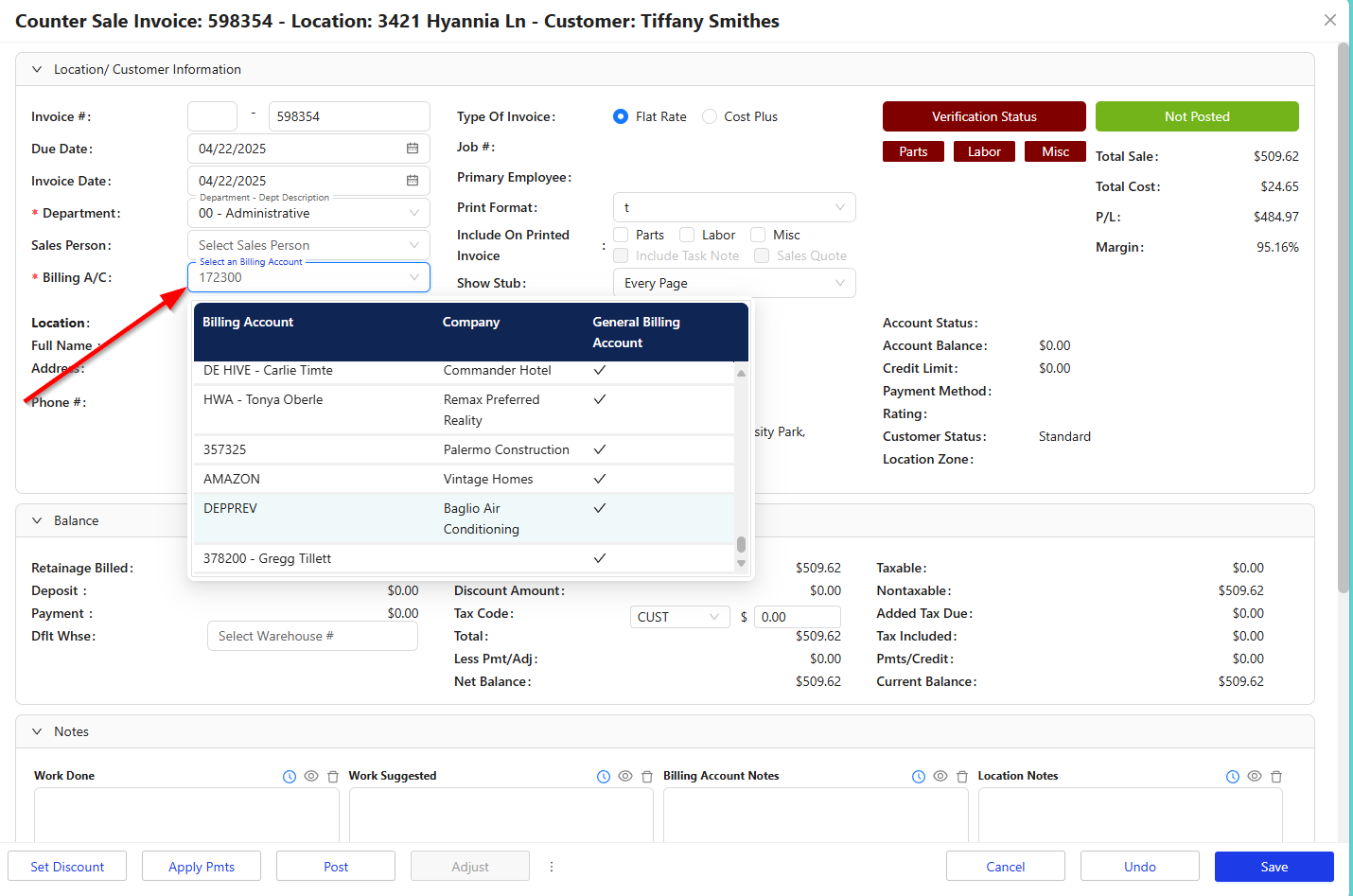Click the Location Notes history clock icon
This screenshot has height=896, width=1353.
pyautogui.click(x=1233, y=777)
